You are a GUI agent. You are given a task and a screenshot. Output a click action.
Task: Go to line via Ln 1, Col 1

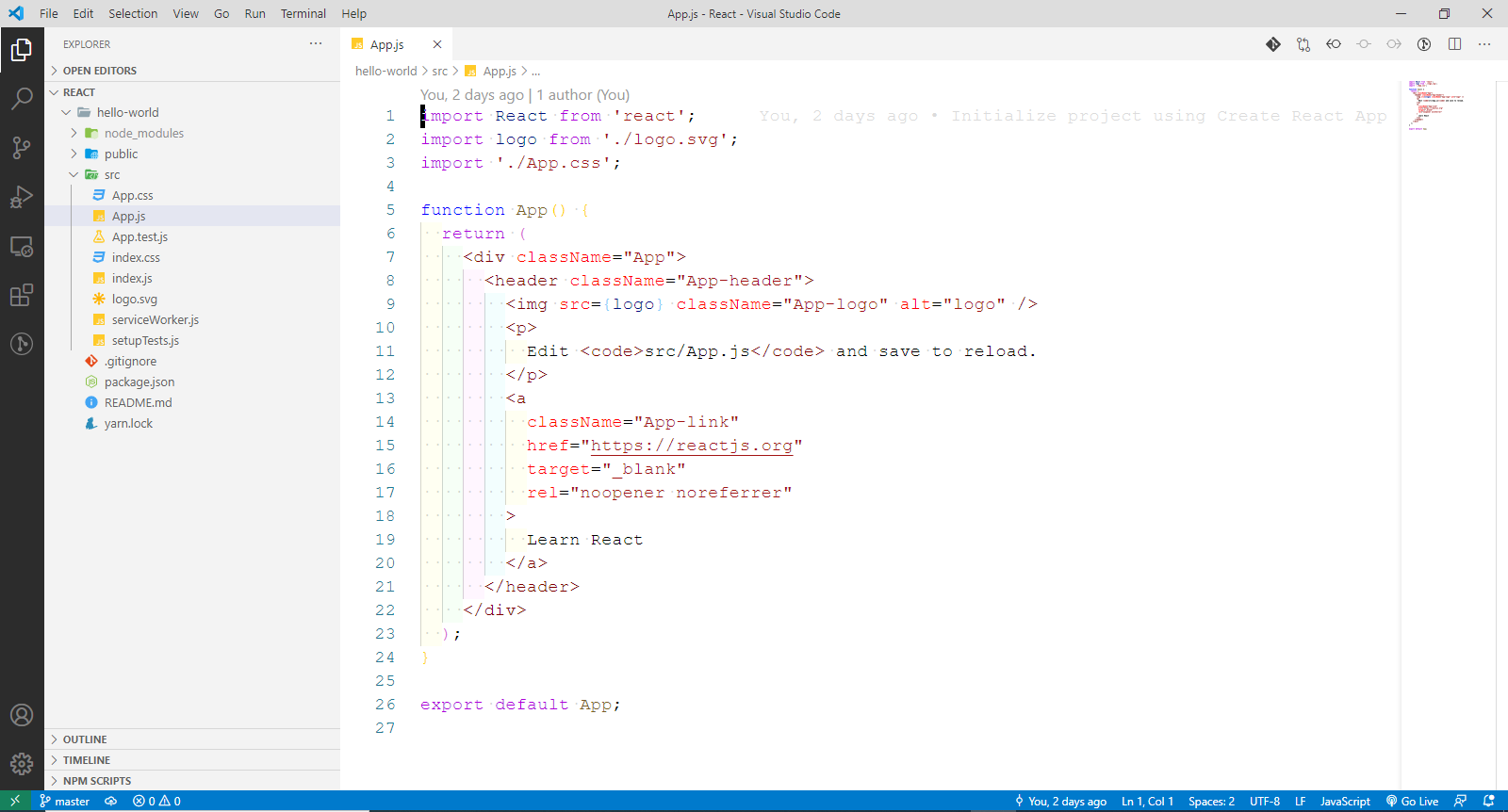tap(1147, 802)
